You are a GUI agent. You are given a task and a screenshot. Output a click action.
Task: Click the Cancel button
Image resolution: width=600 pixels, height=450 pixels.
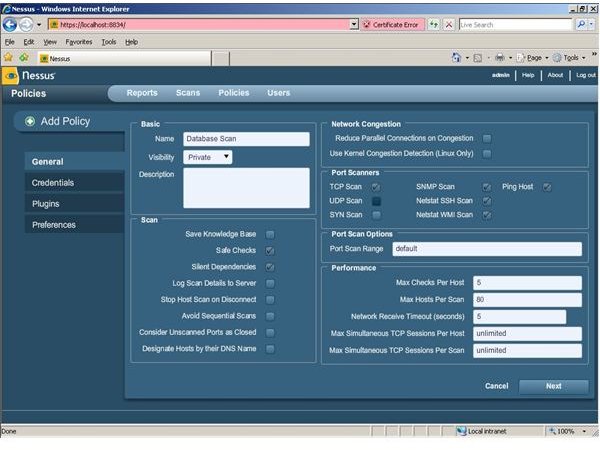[x=496, y=386]
